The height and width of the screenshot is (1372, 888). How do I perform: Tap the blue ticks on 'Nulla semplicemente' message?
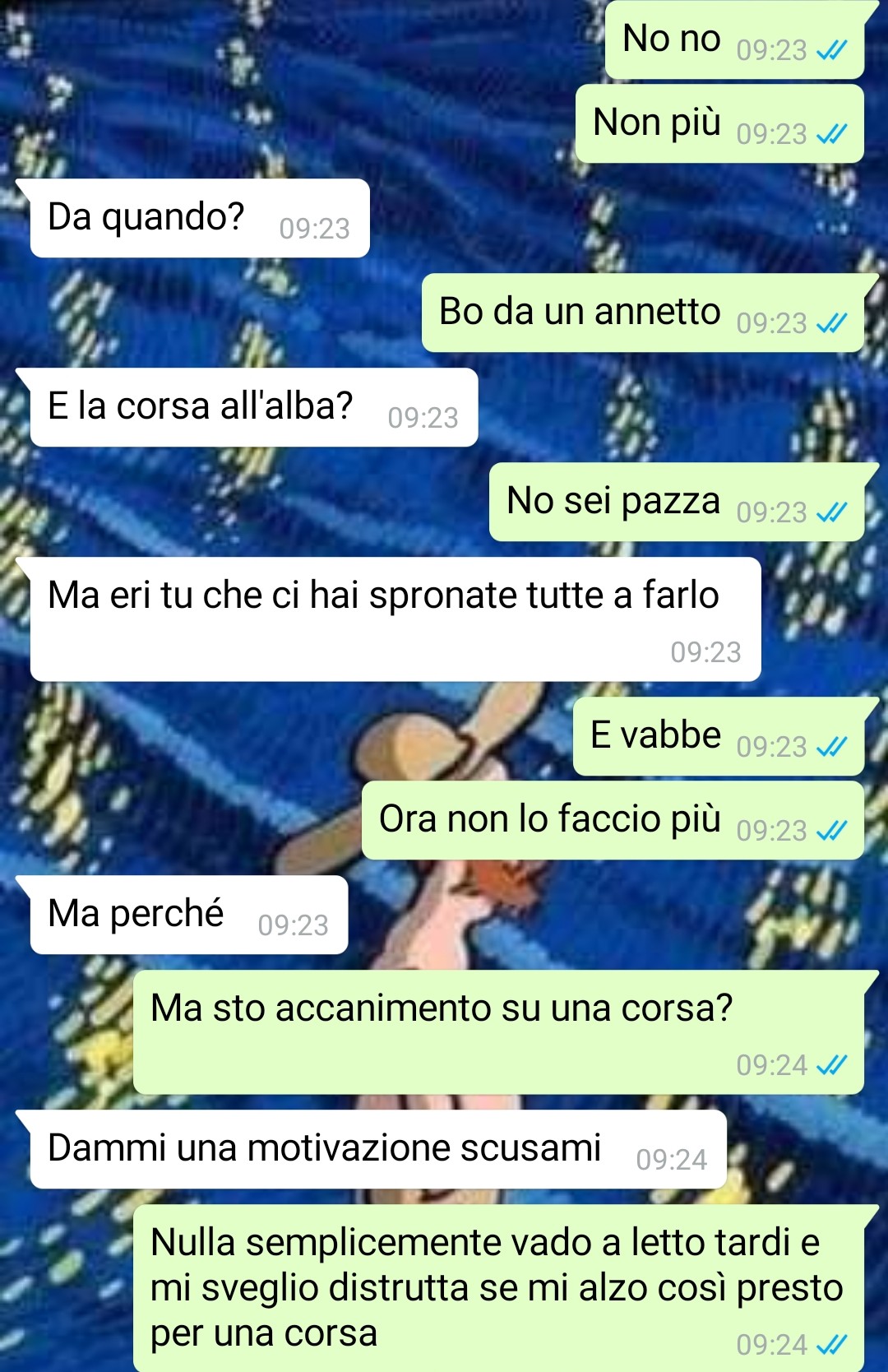coord(831,1345)
